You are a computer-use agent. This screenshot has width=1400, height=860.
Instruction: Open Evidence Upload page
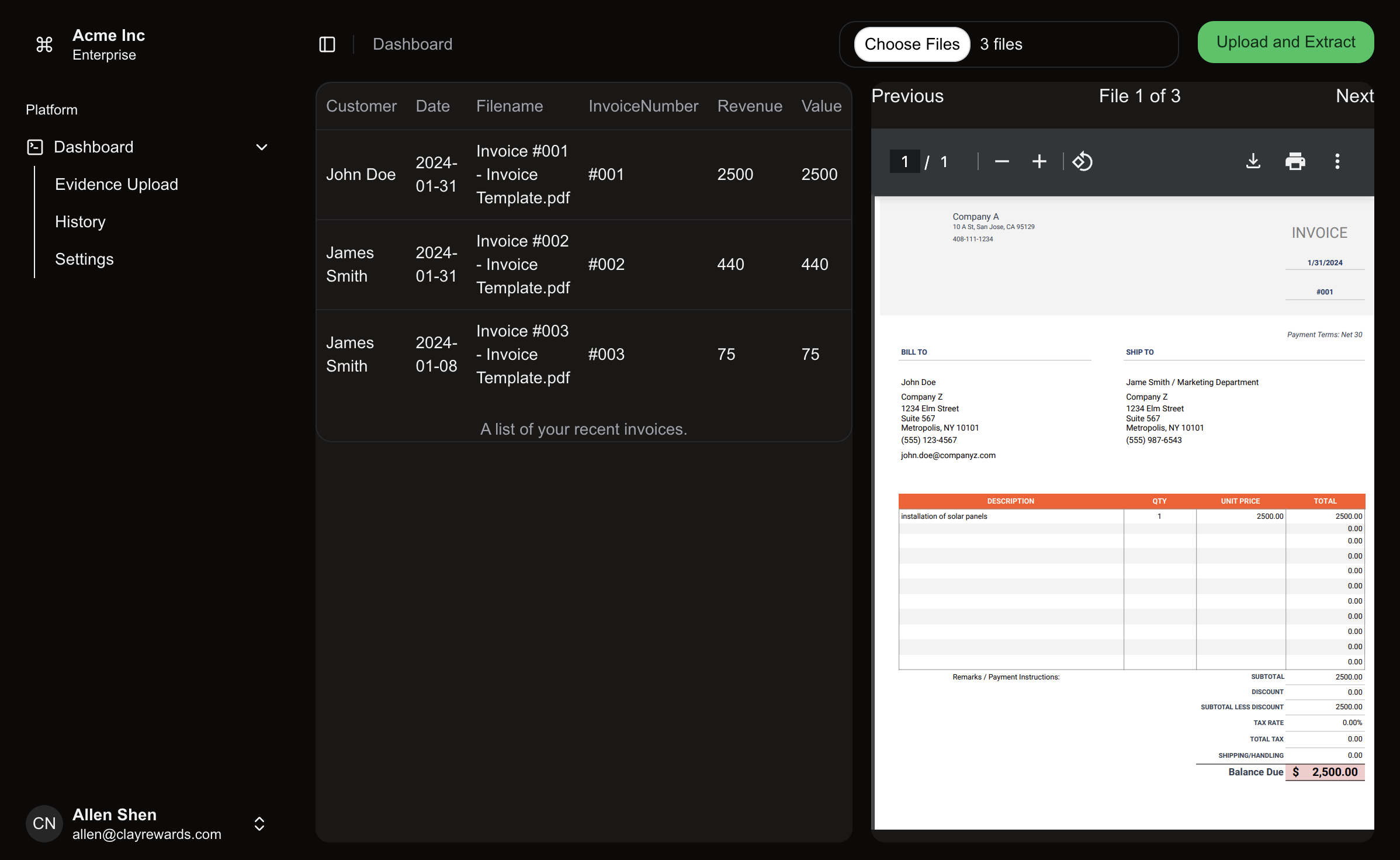pos(116,185)
